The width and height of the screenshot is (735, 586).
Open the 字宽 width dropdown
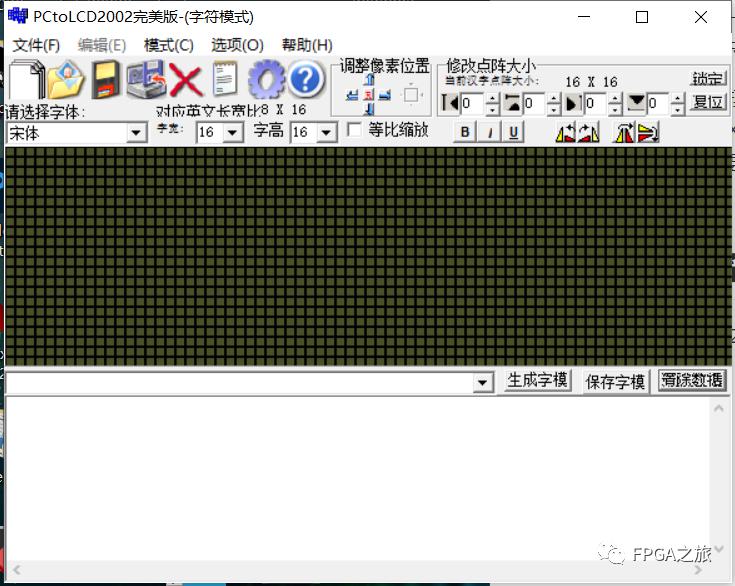coord(233,133)
